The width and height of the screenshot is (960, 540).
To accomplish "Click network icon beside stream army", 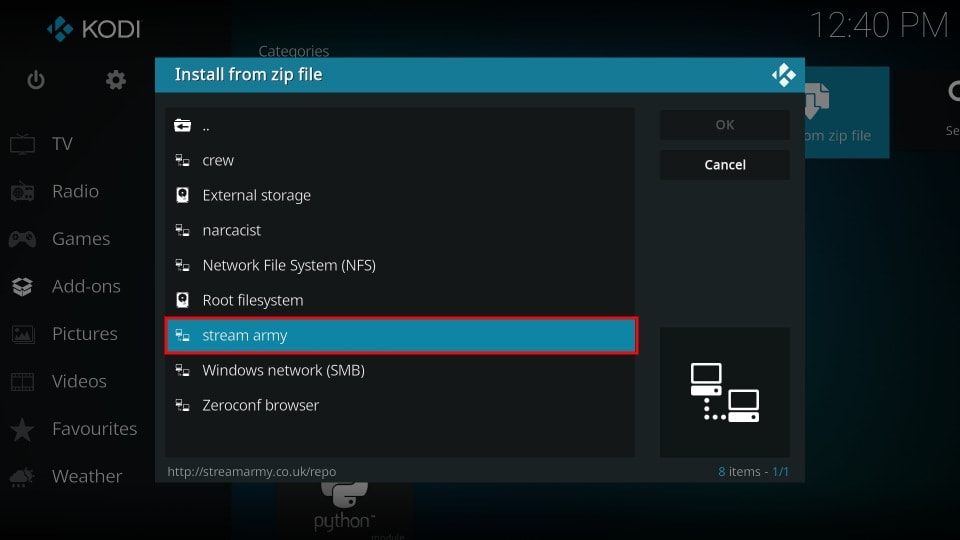I will click(182, 335).
